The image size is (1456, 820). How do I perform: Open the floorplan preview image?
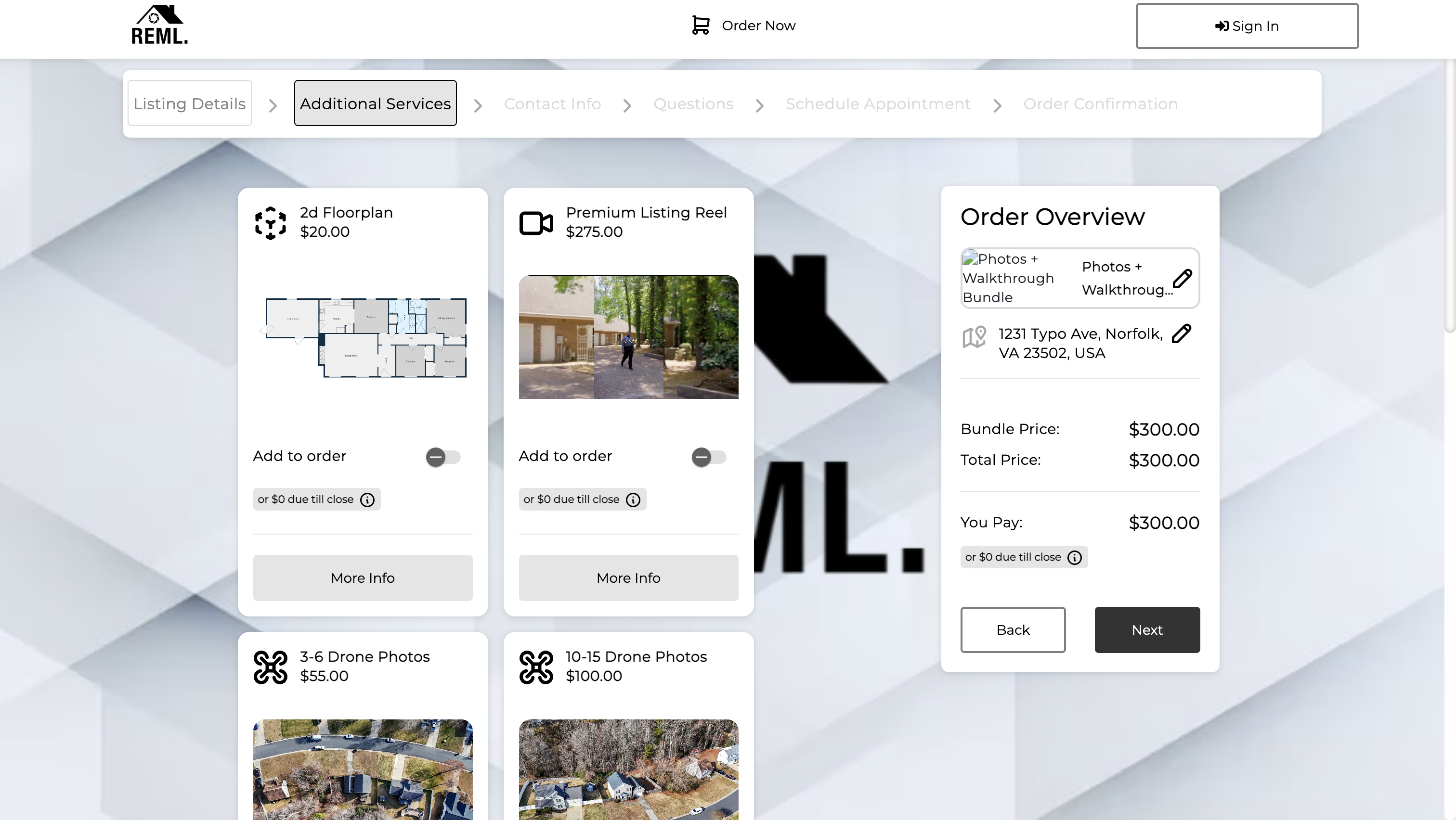click(363, 337)
